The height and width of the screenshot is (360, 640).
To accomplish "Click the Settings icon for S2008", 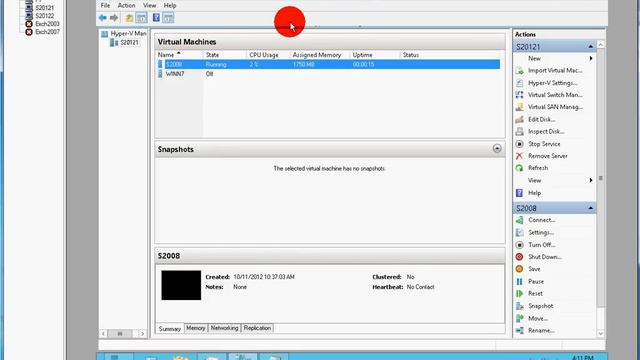I will 519,232.
